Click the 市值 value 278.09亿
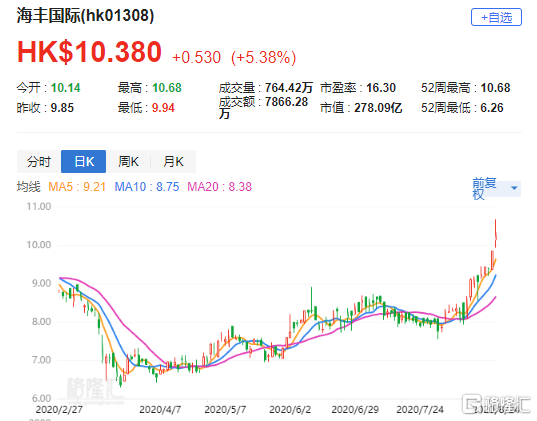Image resolution: width=537 pixels, height=421 pixels. click(x=378, y=108)
